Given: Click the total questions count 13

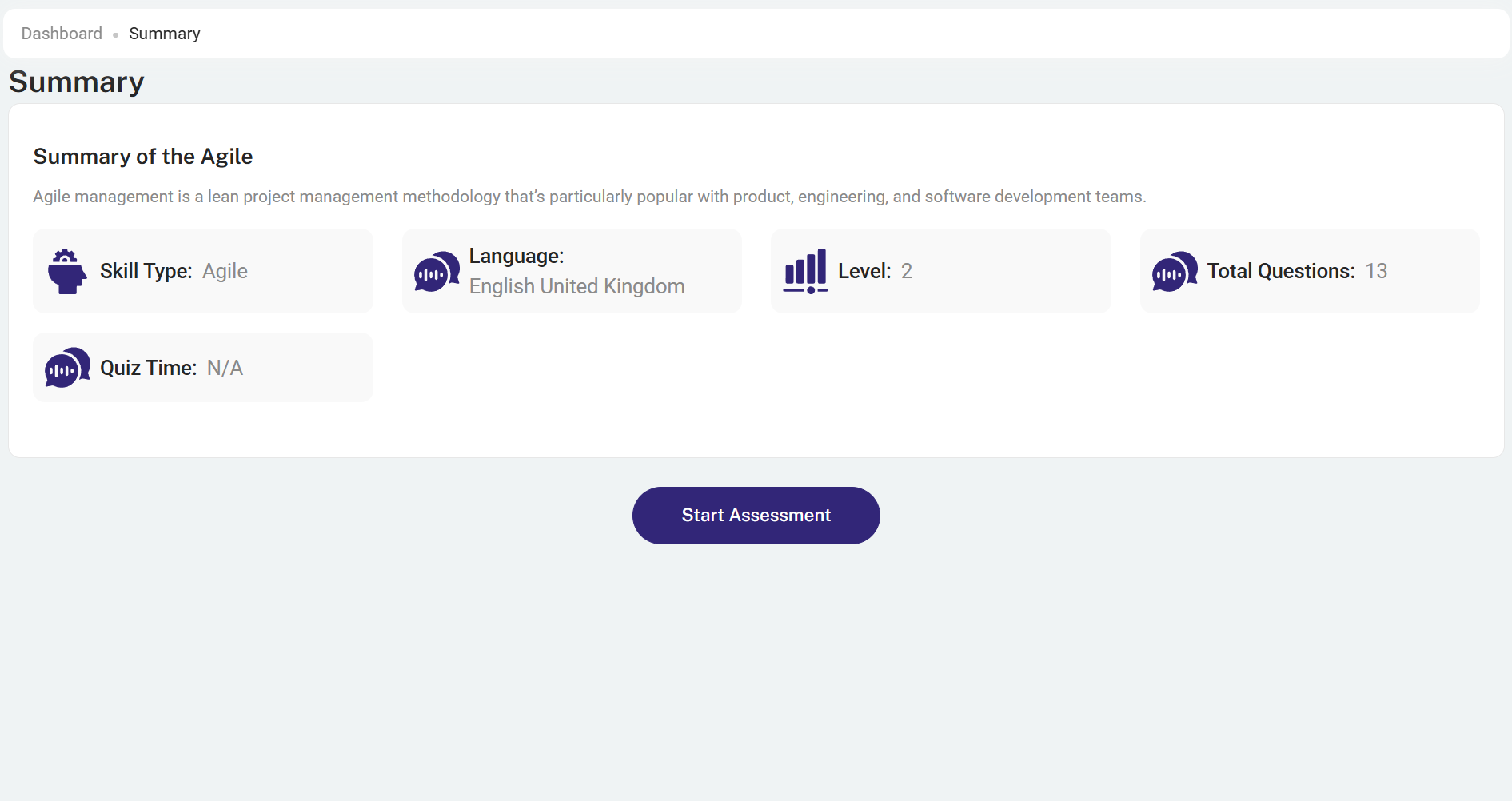Looking at the screenshot, I should tap(1376, 272).
